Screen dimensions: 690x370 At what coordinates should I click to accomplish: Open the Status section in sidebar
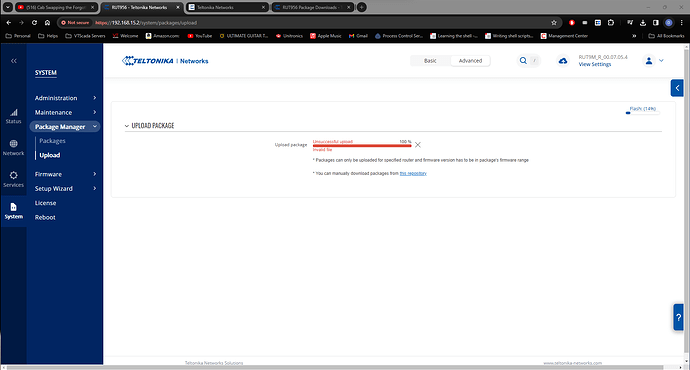pyautogui.click(x=14, y=116)
